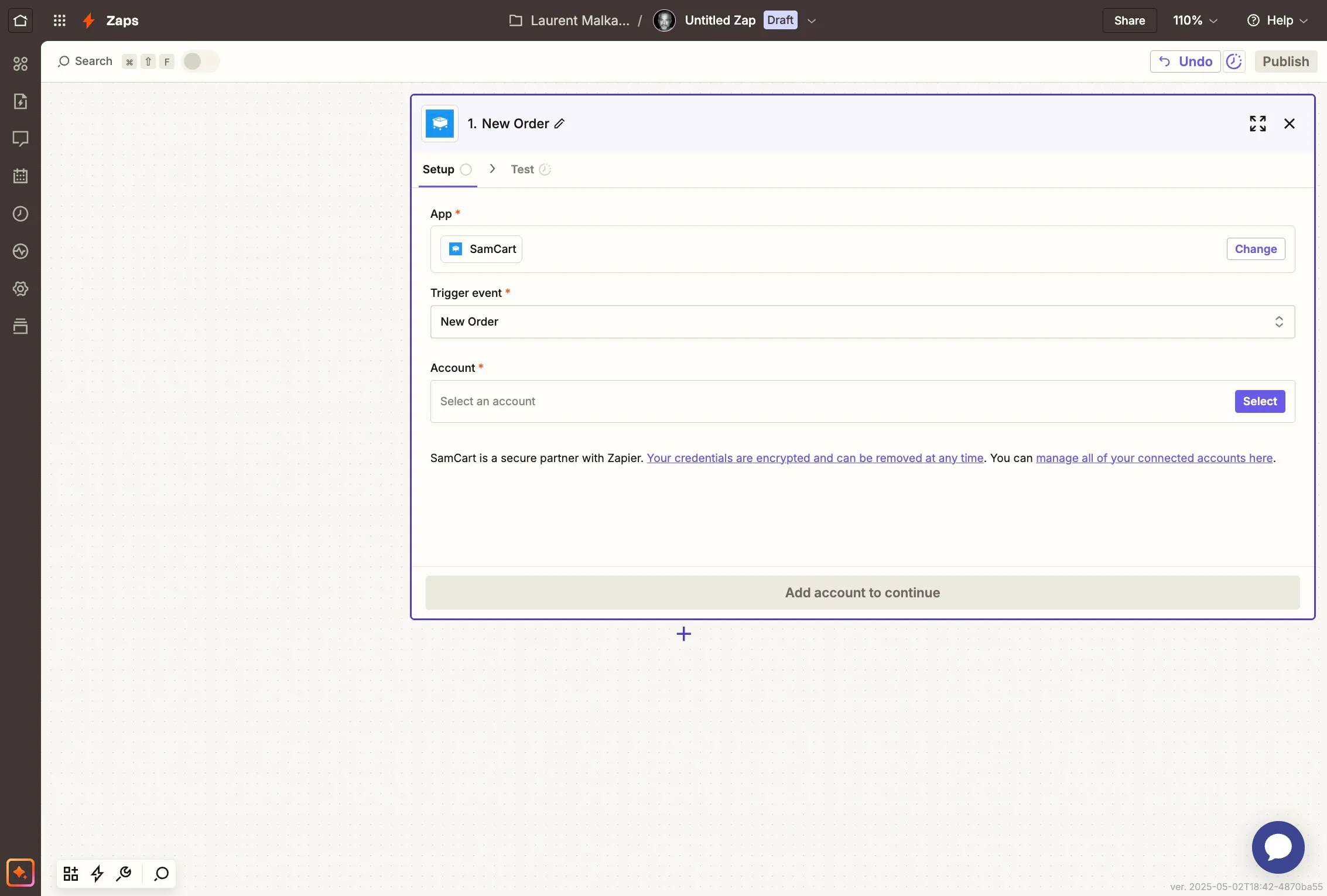The width and height of the screenshot is (1327, 896).
Task: Open the calendar icon in sidebar
Action: [20, 176]
